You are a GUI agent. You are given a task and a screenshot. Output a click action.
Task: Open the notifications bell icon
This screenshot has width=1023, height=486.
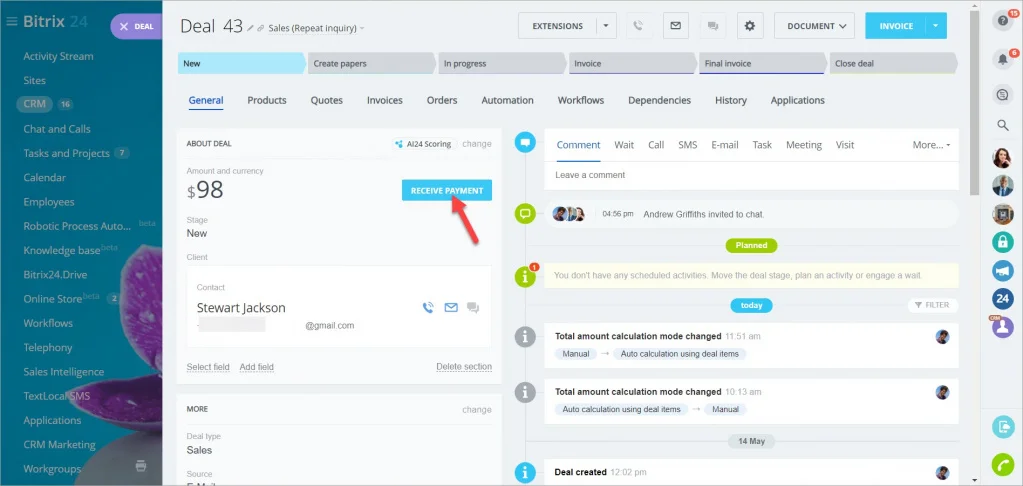click(1003, 59)
